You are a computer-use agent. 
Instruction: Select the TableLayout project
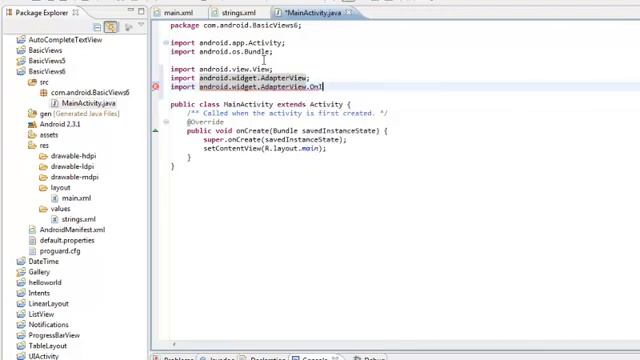48,346
